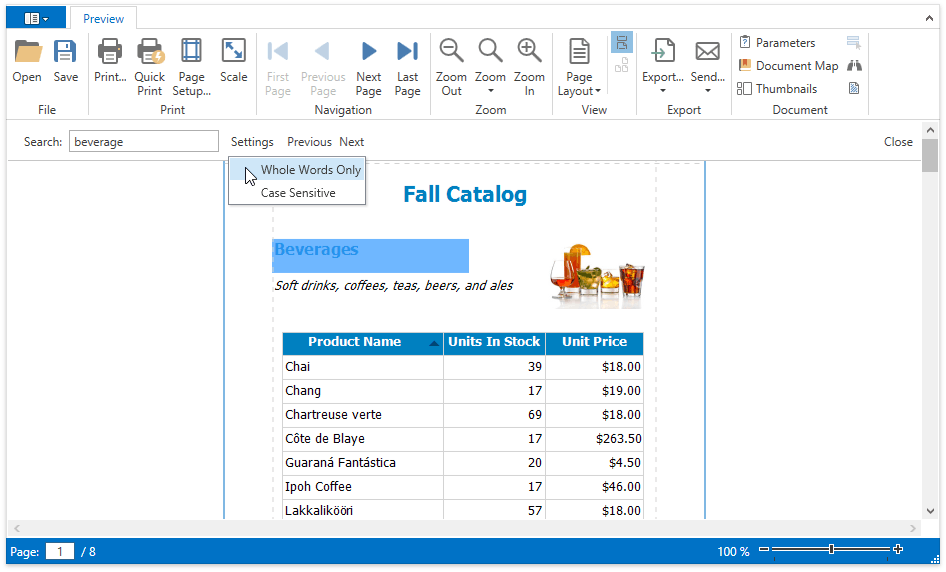Jump to Last Page
The height and width of the screenshot is (572, 946).
pos(408,66)
